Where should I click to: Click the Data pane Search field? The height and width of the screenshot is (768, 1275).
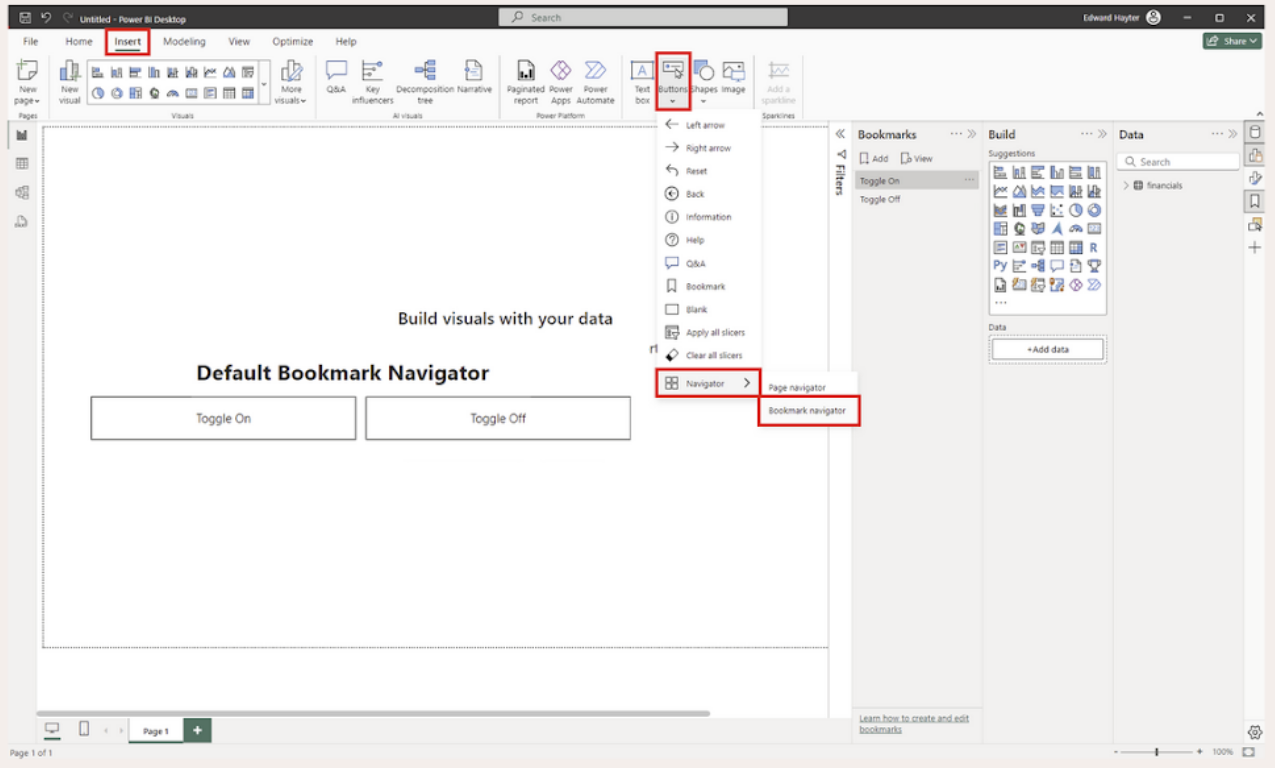pyautogui.click(x=1178, y=162)
